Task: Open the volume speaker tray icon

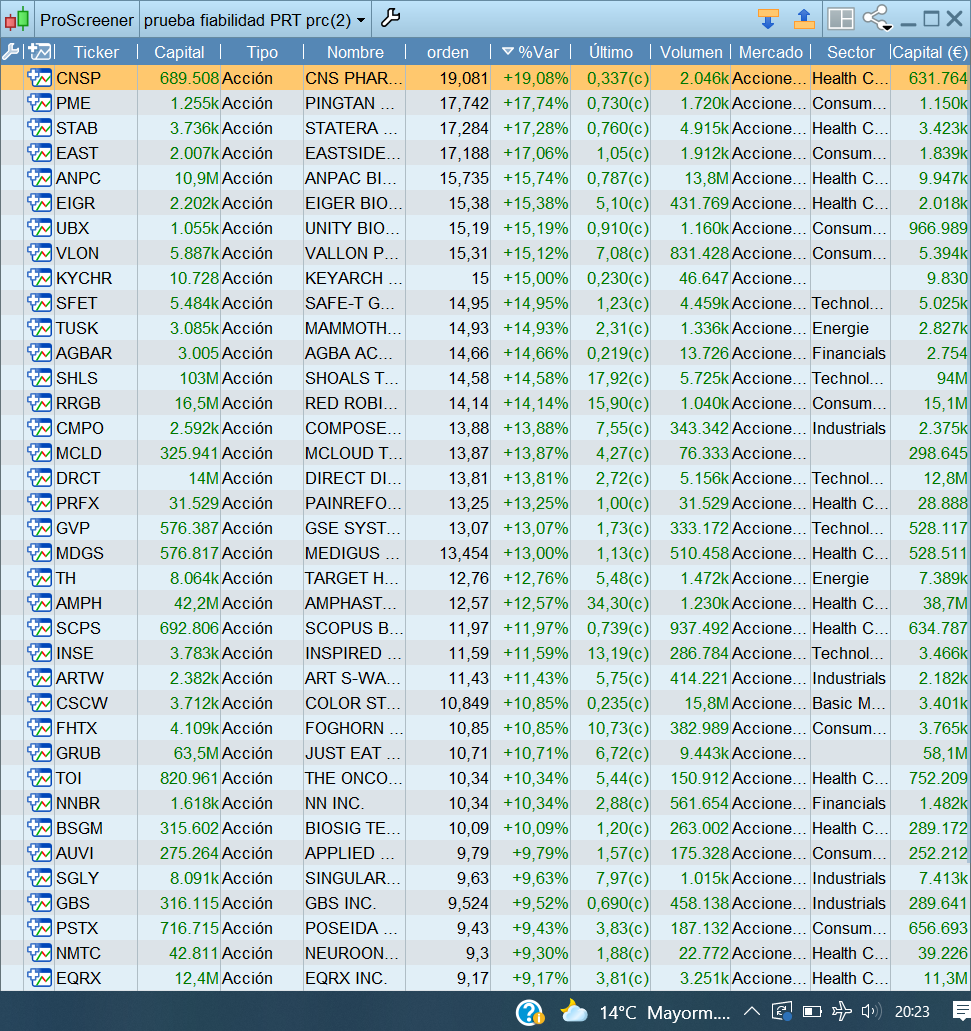Action: click(871, 1012)
